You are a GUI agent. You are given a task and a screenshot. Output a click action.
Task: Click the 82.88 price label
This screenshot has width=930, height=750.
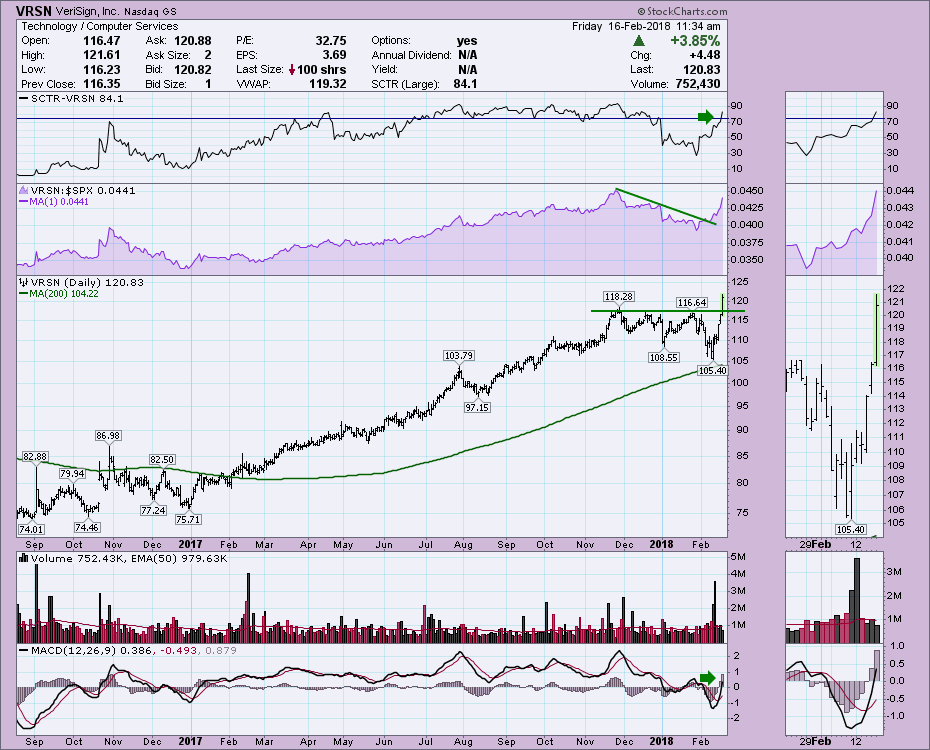[34, 457]
